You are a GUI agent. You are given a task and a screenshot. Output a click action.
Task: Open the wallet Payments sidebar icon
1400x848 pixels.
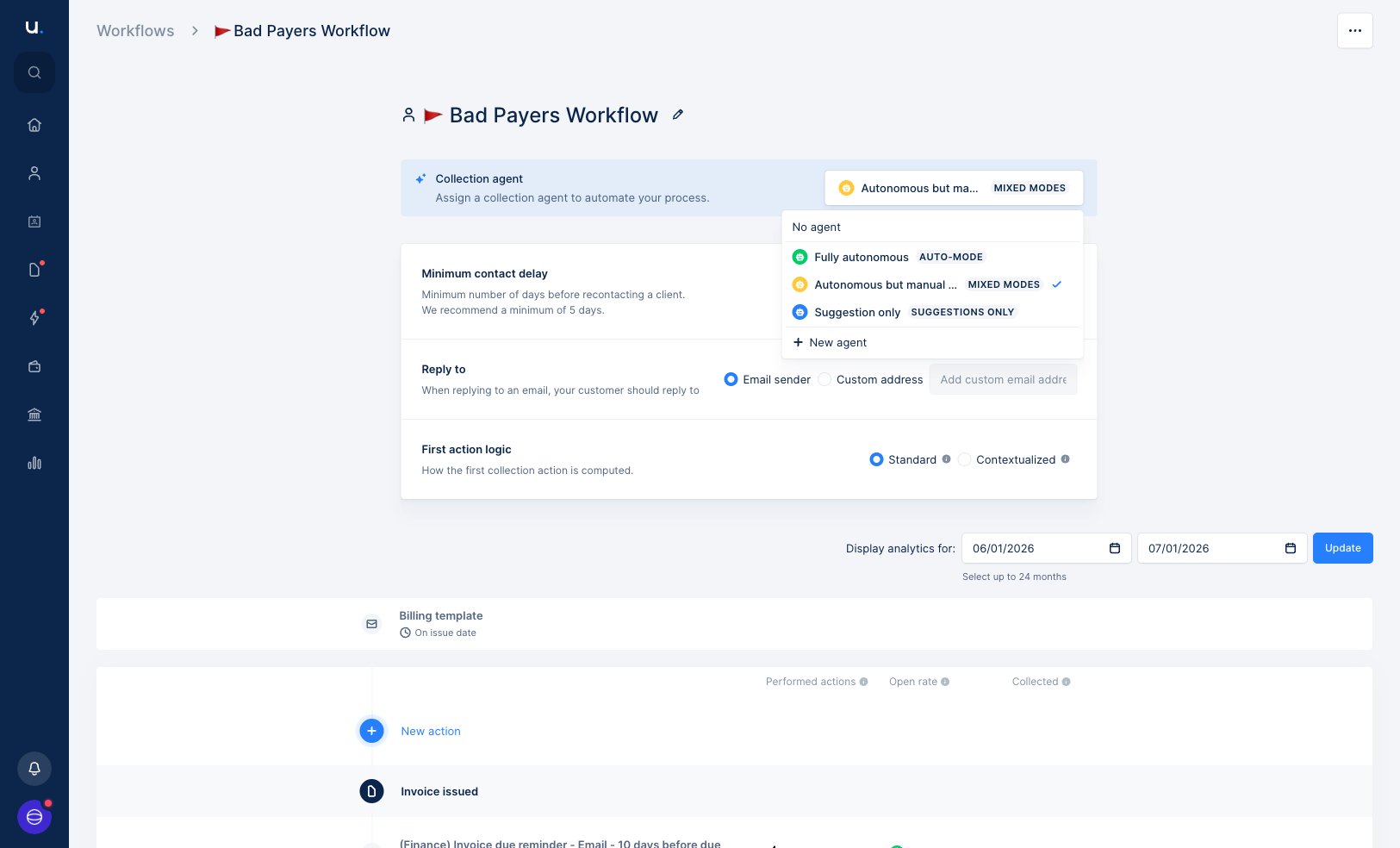(34, 366)
